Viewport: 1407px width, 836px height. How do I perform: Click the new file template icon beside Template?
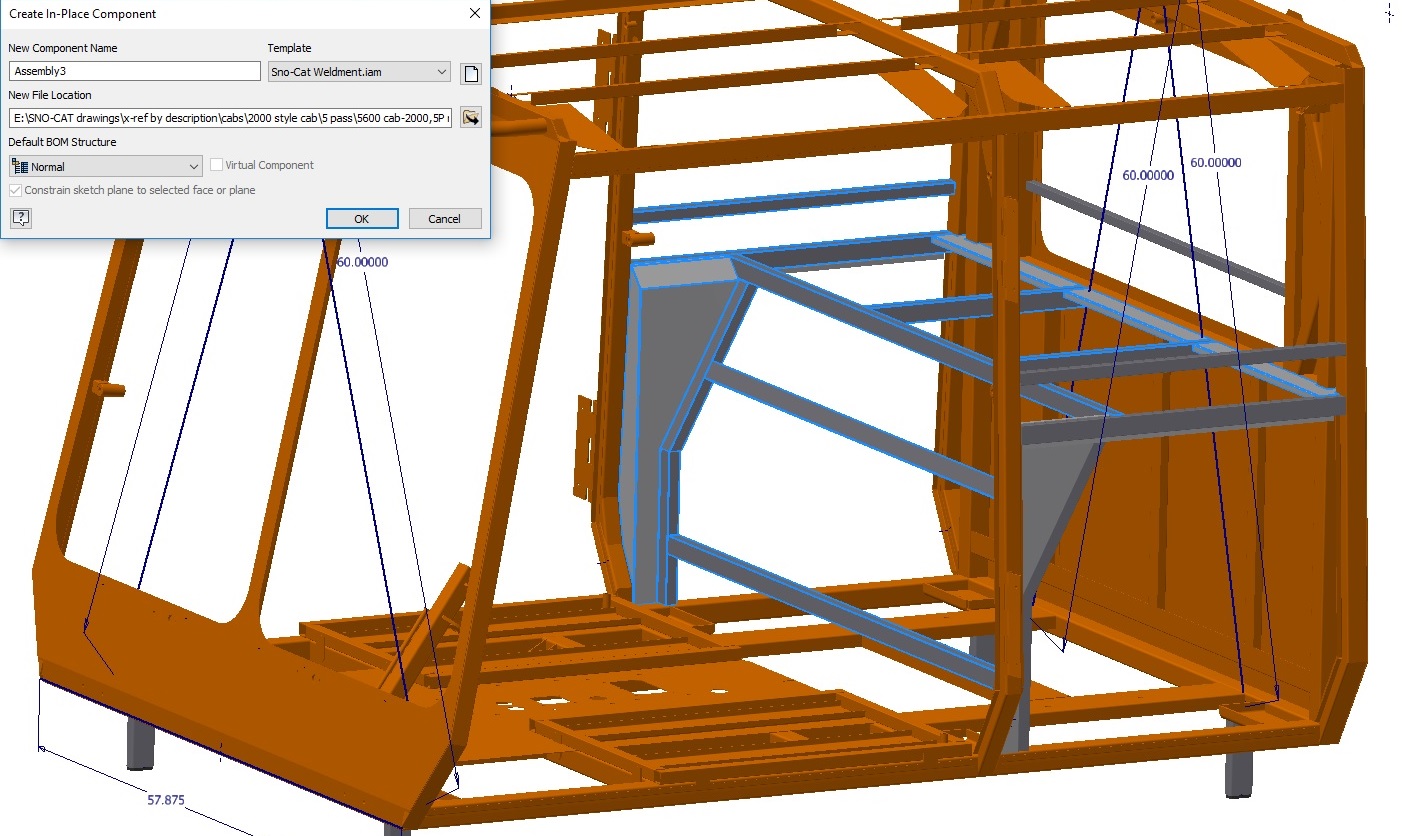click(x=470, y=73)
